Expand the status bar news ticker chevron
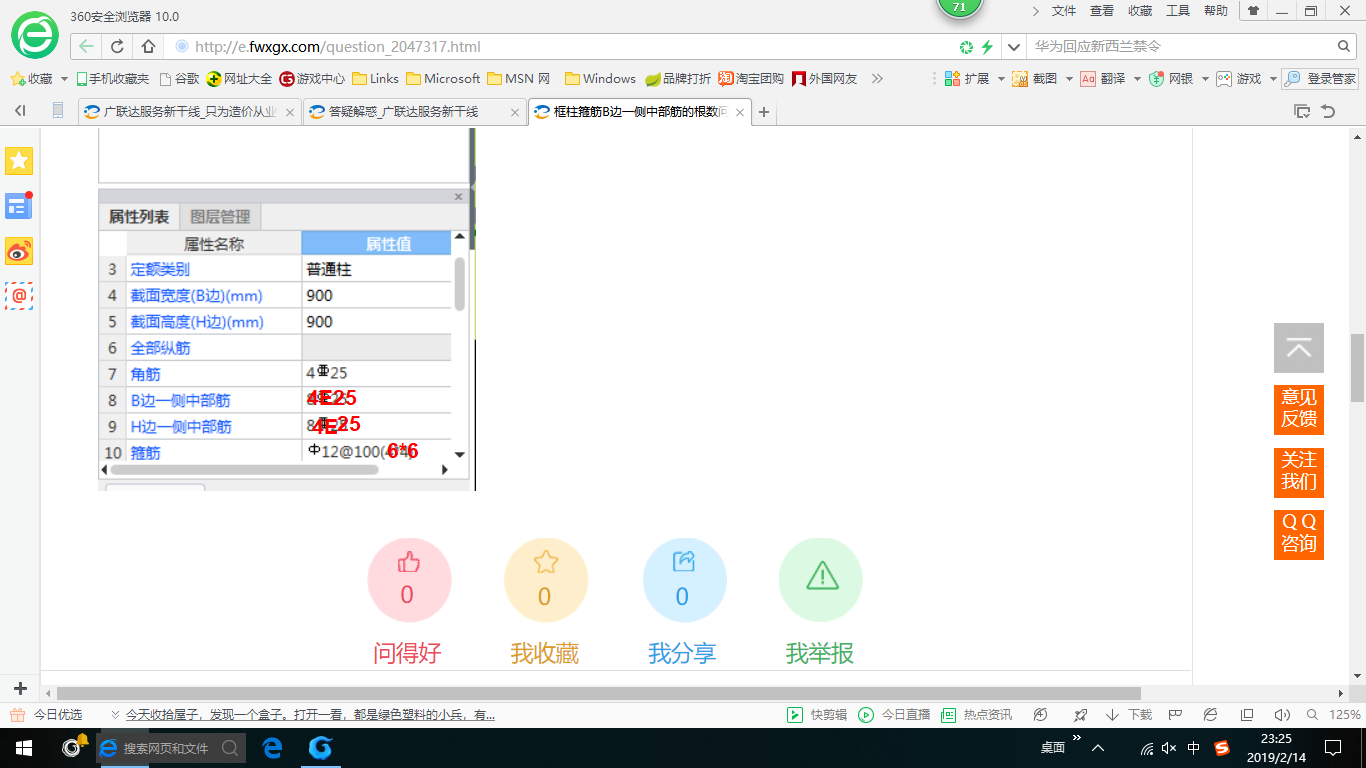 tap(116, 715)
